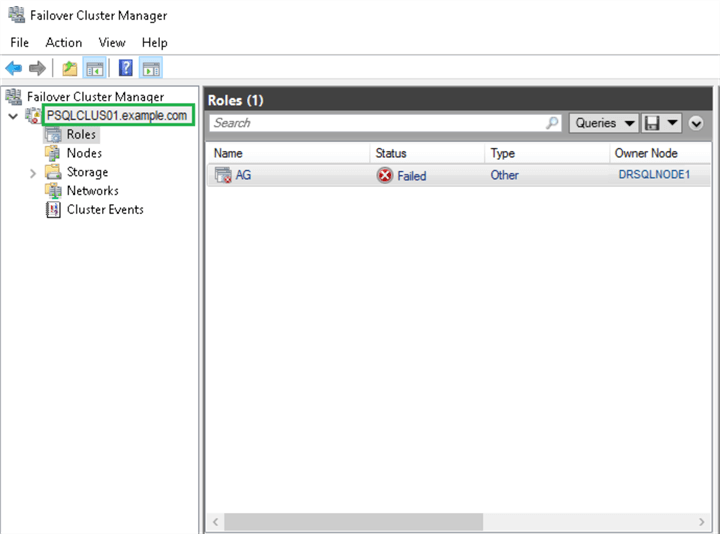
Task: Click the Forward arrow toolbar icon
Action: [37, 68]
